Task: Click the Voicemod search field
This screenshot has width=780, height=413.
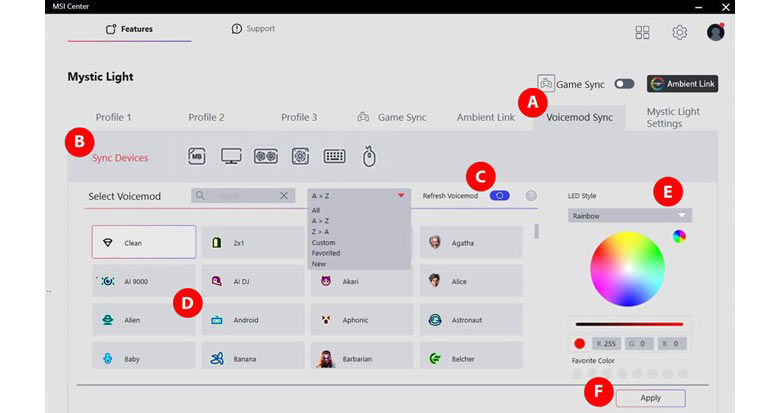Action: point(243,196)
